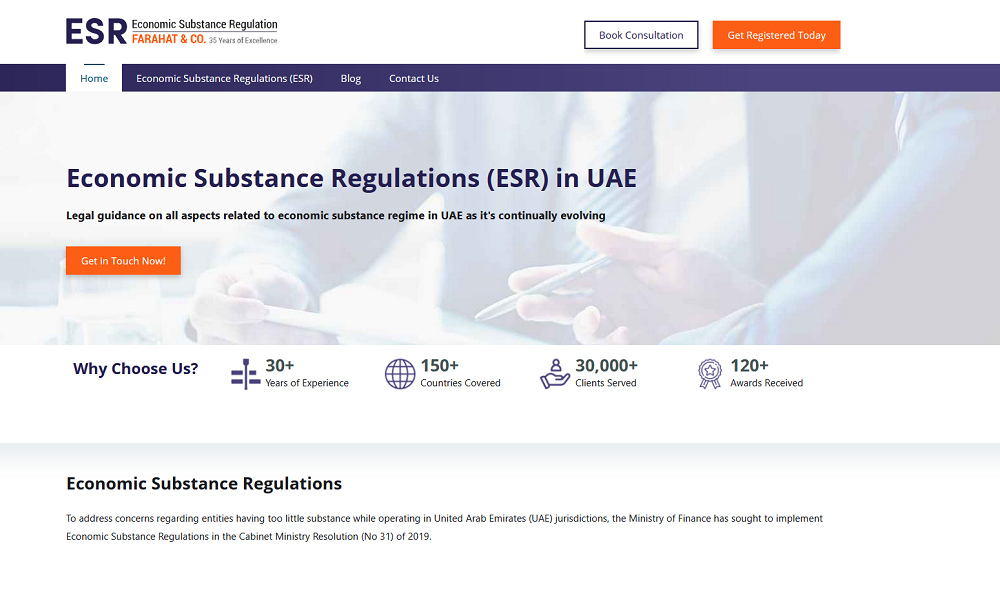The height and width of the screenshot is (600, 1000).
Task: Click the signpost Years of Experience icon
Action: pos(245,373)
